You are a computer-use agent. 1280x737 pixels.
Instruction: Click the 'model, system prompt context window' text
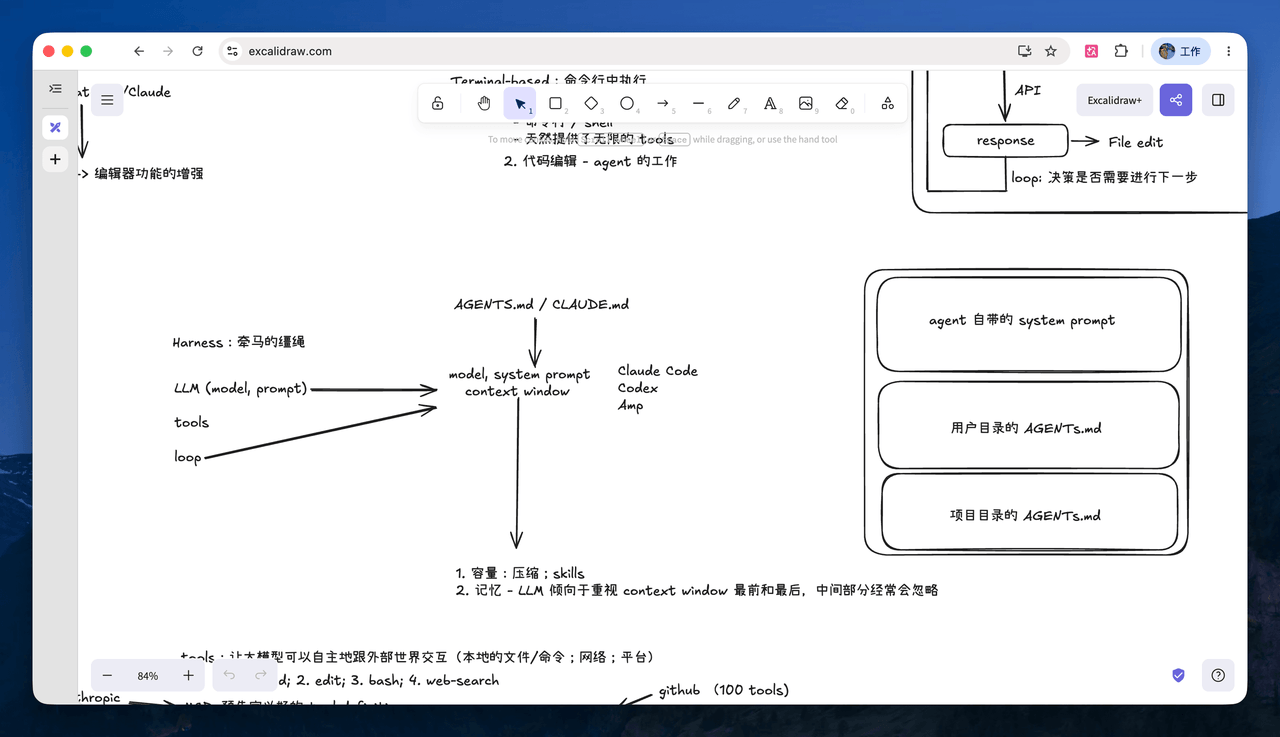click(519, 383)
